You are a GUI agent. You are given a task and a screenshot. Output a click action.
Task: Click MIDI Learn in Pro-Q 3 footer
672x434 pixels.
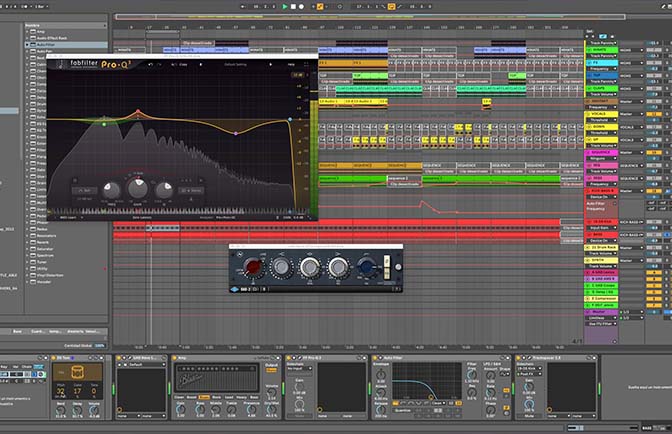click(68, 218)
